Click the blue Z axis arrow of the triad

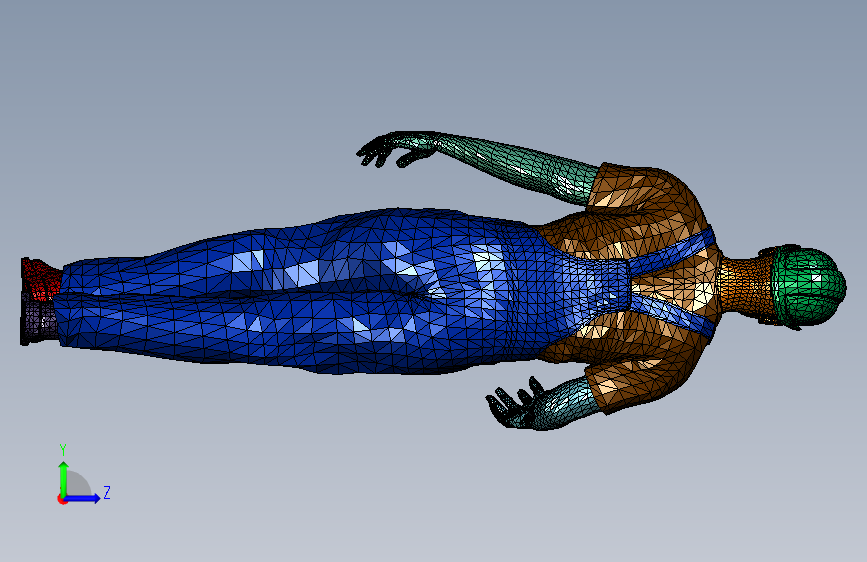(83, 498)
